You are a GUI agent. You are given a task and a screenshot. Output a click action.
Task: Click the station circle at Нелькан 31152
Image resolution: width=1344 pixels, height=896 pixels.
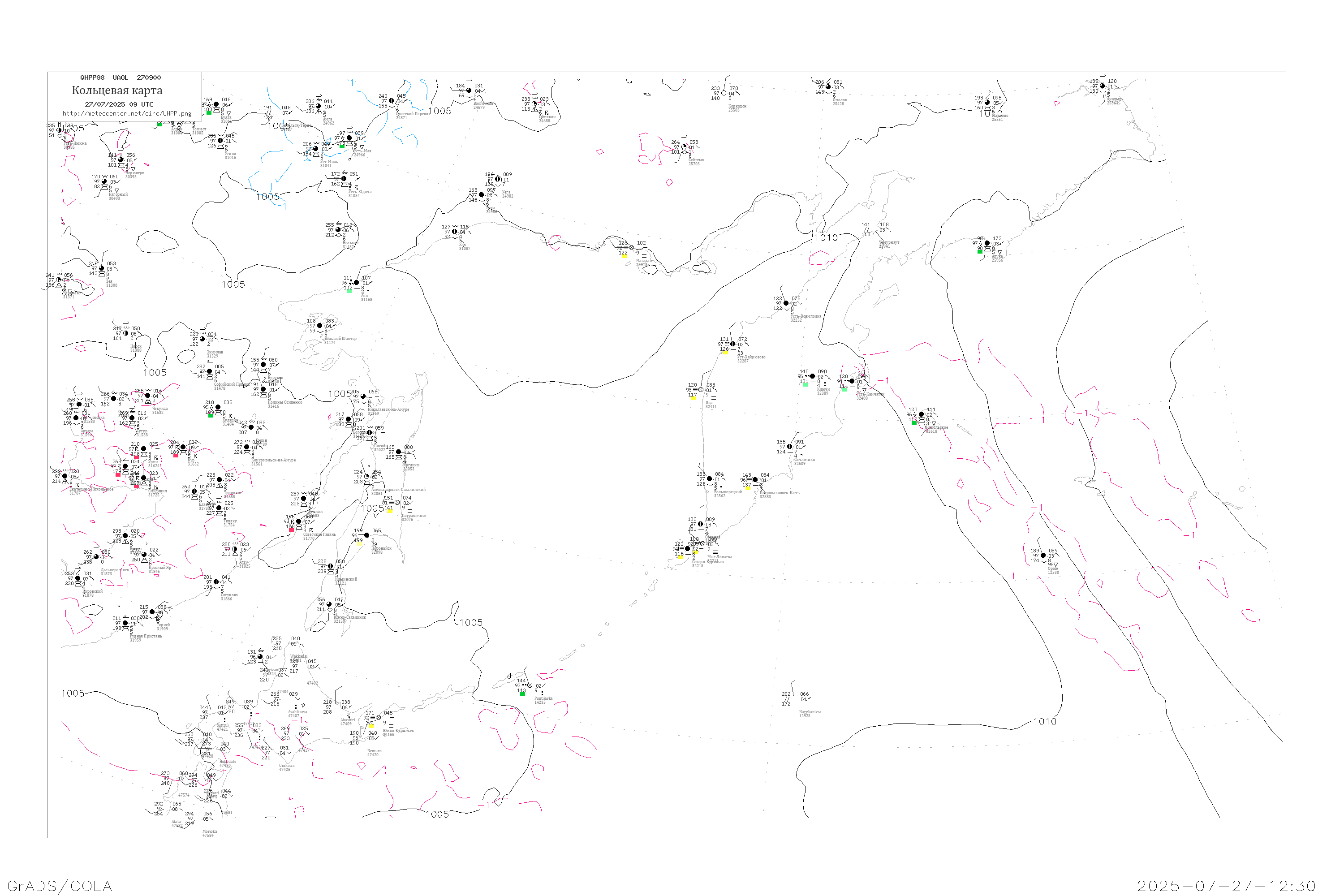tap(338, 230)
